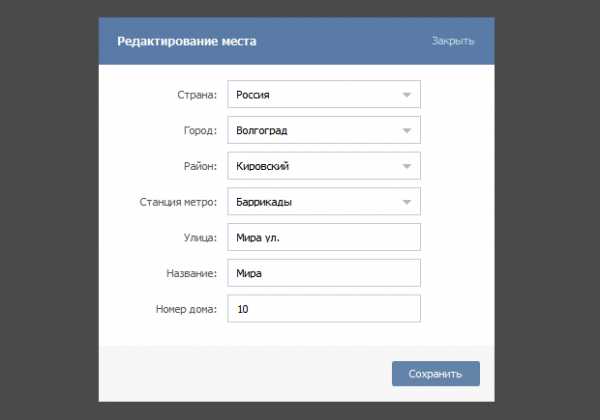
Task: Focus the Номер дома field containing 10
Action: pyautogui.click(x=324, y=308)
